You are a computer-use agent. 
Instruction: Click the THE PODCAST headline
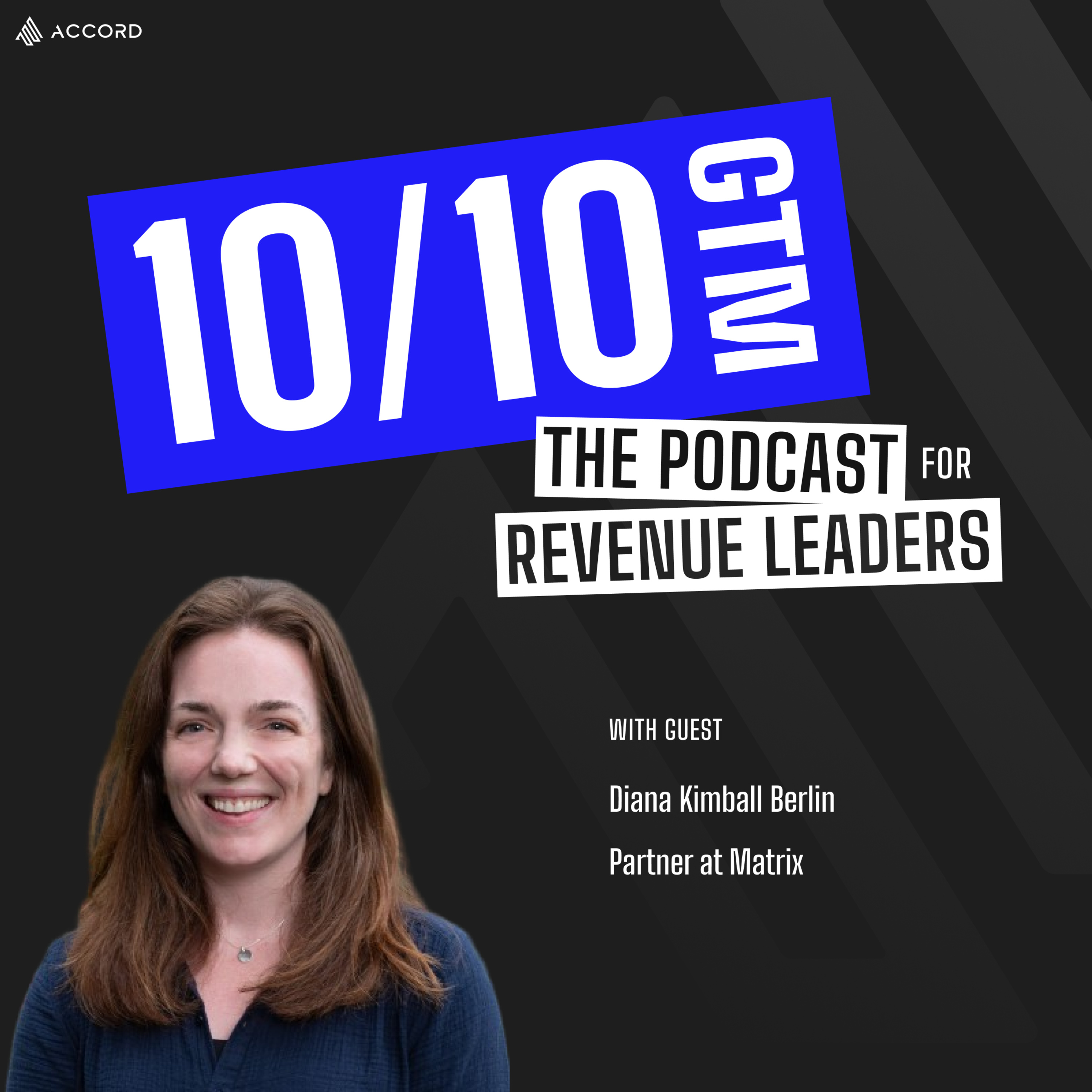(720, 460)
